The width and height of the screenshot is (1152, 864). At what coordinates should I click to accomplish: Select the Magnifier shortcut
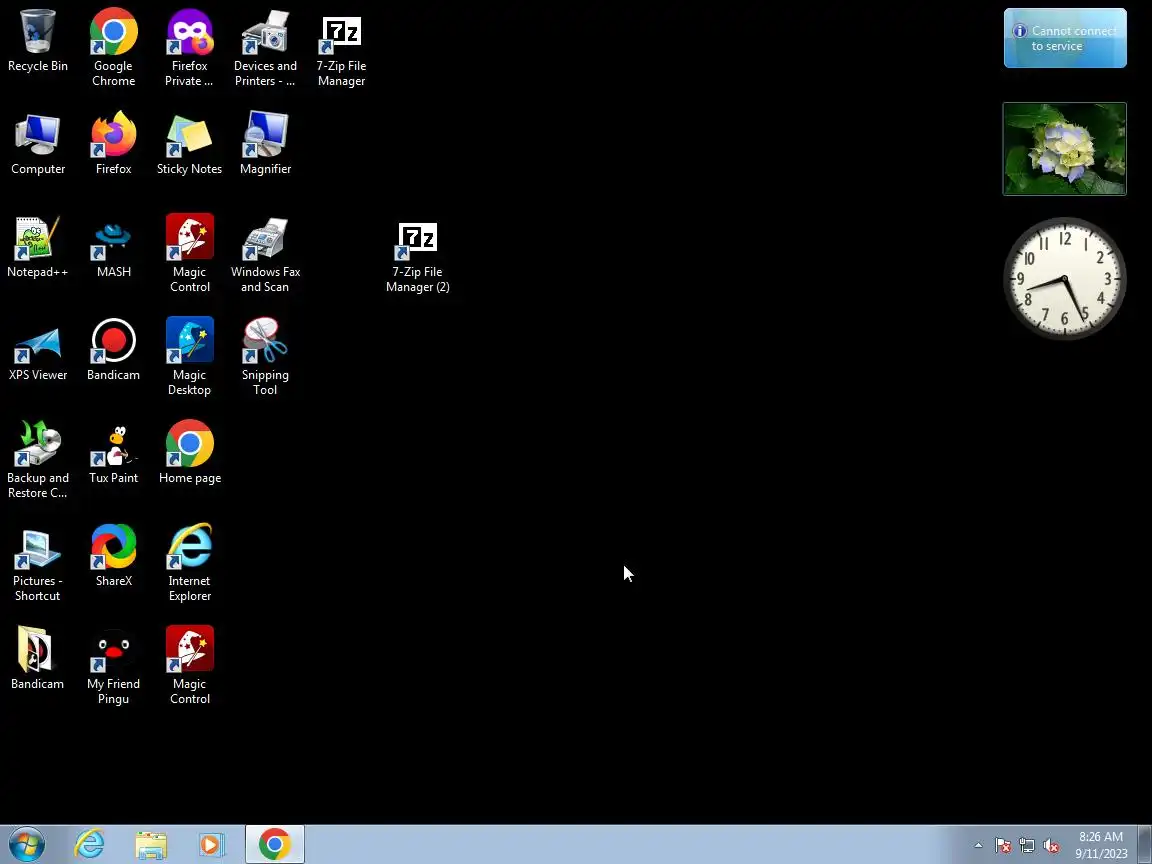coord(265,143)
